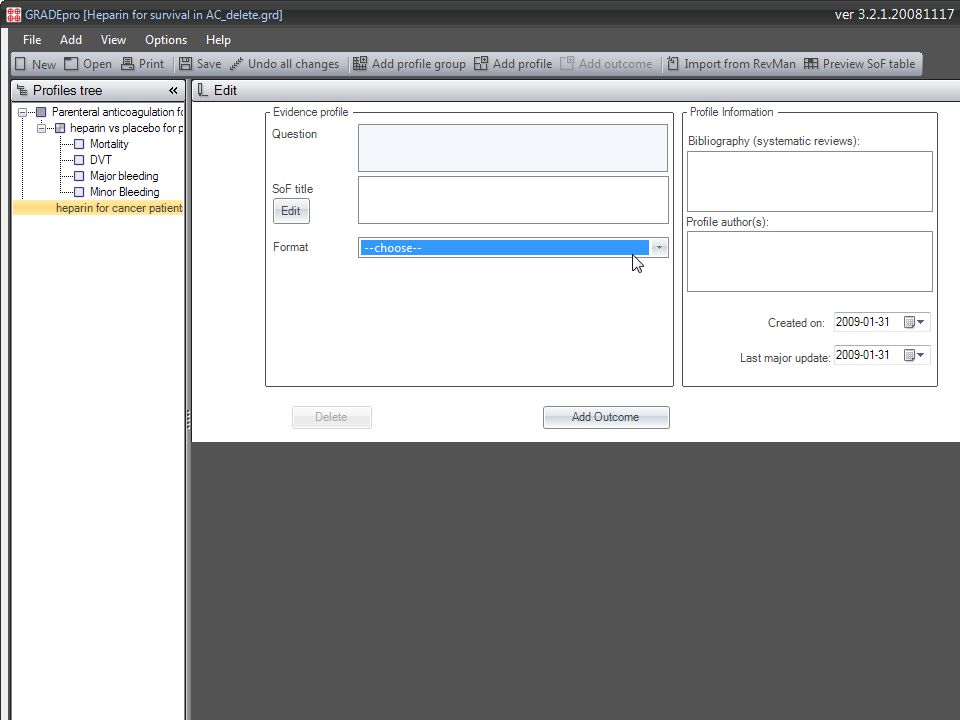
Task: Select Minor Bleeding in the tree
Action: pyautogui.click(x=124, y=192)
